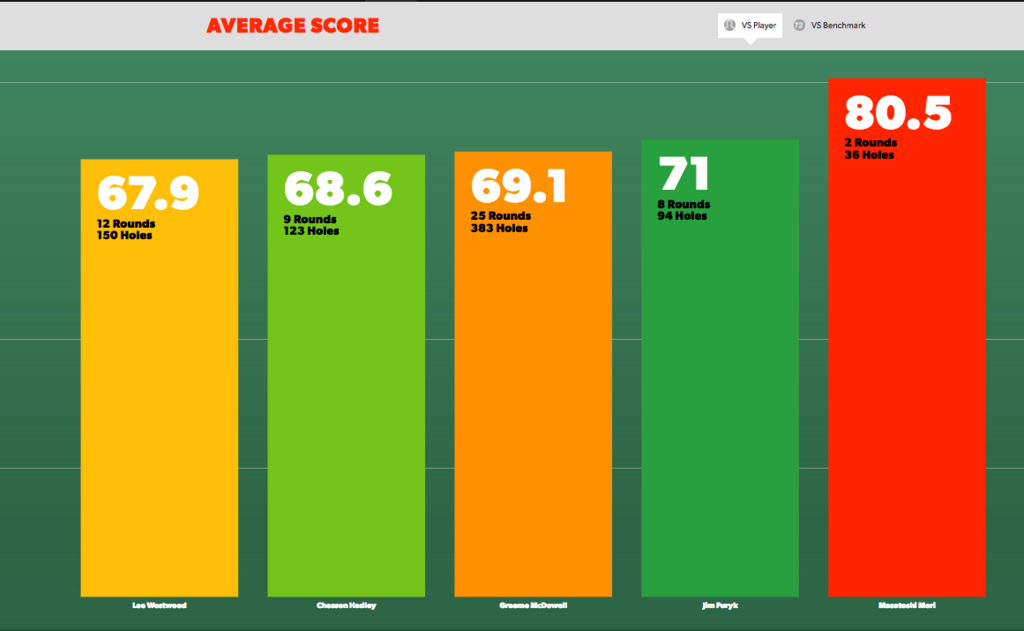Click the '123 Holes' text
The height and width of the screenshot is (631, 1024).
click(312, 231)
